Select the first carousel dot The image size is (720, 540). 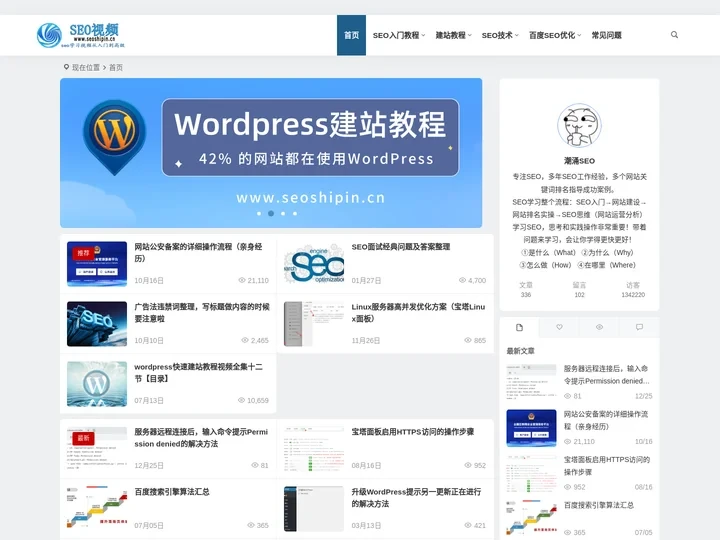point(259,214)
